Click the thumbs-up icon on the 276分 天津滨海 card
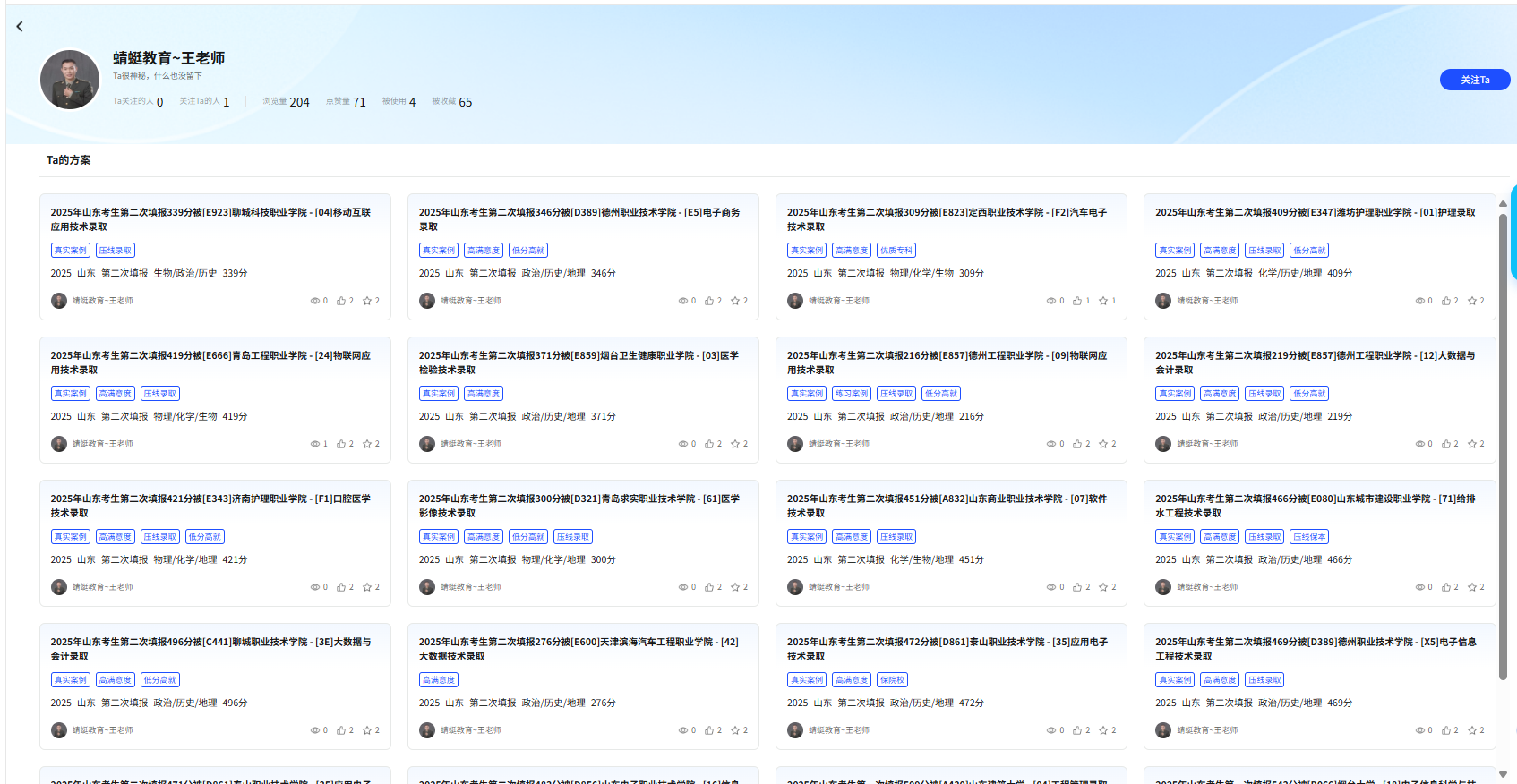This screenshot has width=1517, height=784. click(709, 730)
